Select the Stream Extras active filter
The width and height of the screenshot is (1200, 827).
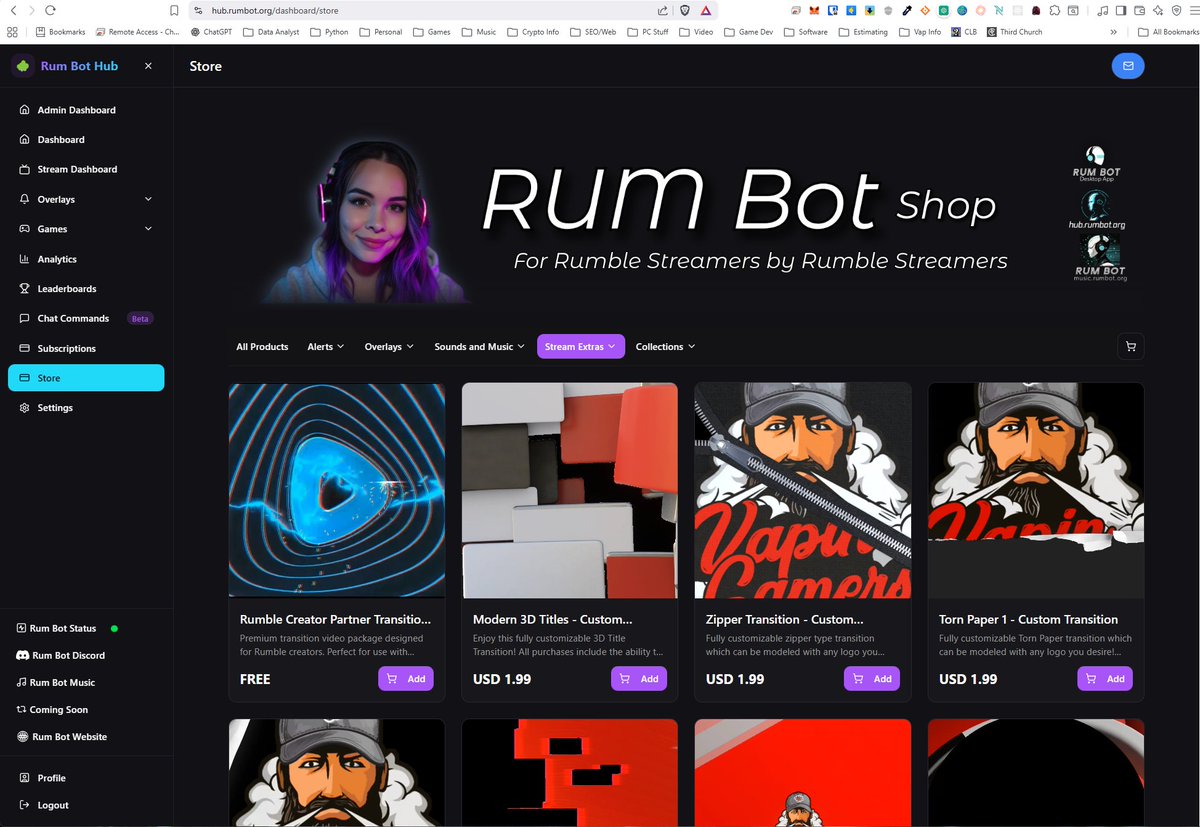(x=580, y=346)
